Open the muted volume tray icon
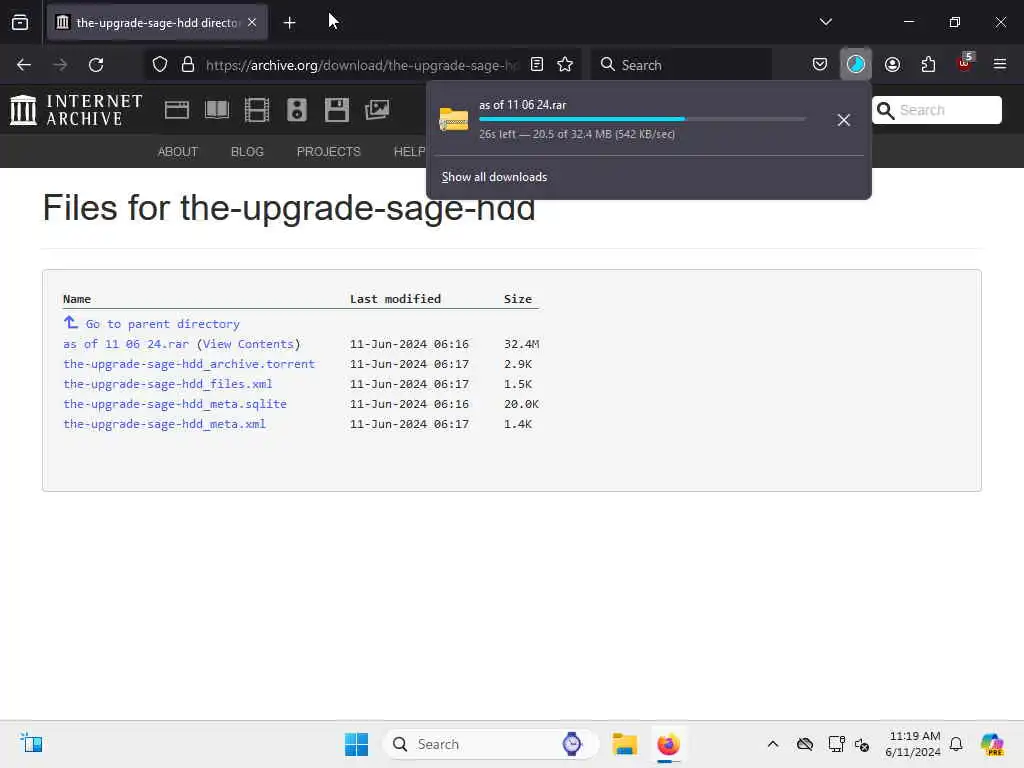The height and width of the screenshot is (768, 1024). [x=862, y=744]
